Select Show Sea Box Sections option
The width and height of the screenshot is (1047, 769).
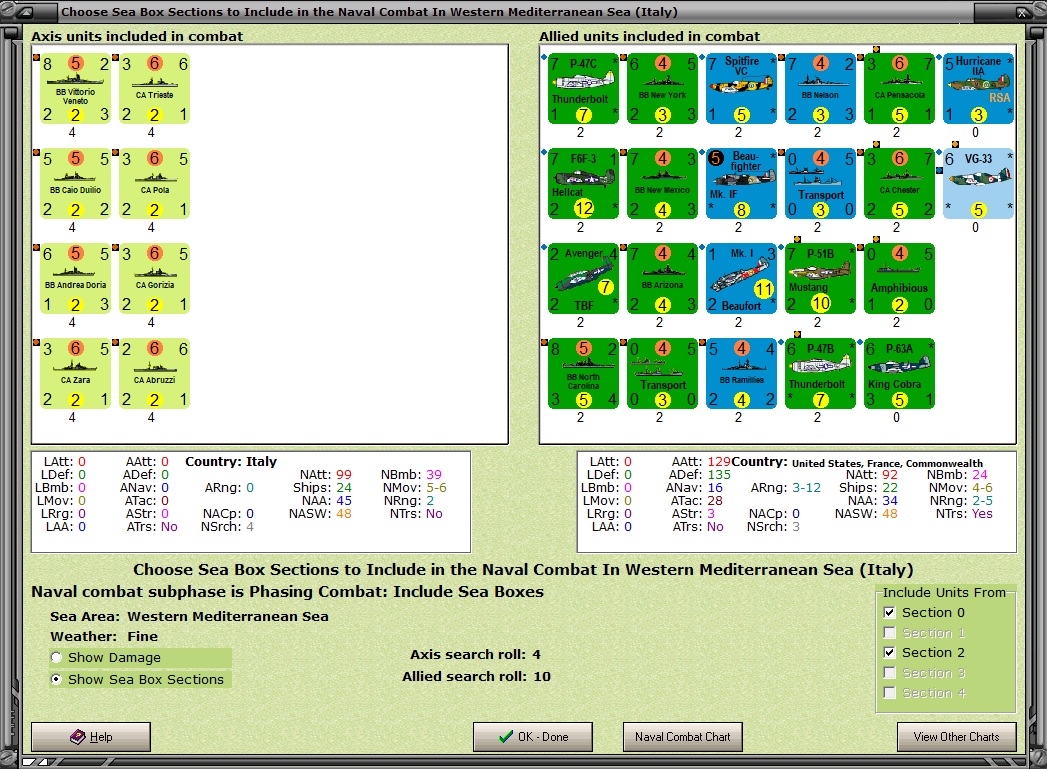coord(57,679)
